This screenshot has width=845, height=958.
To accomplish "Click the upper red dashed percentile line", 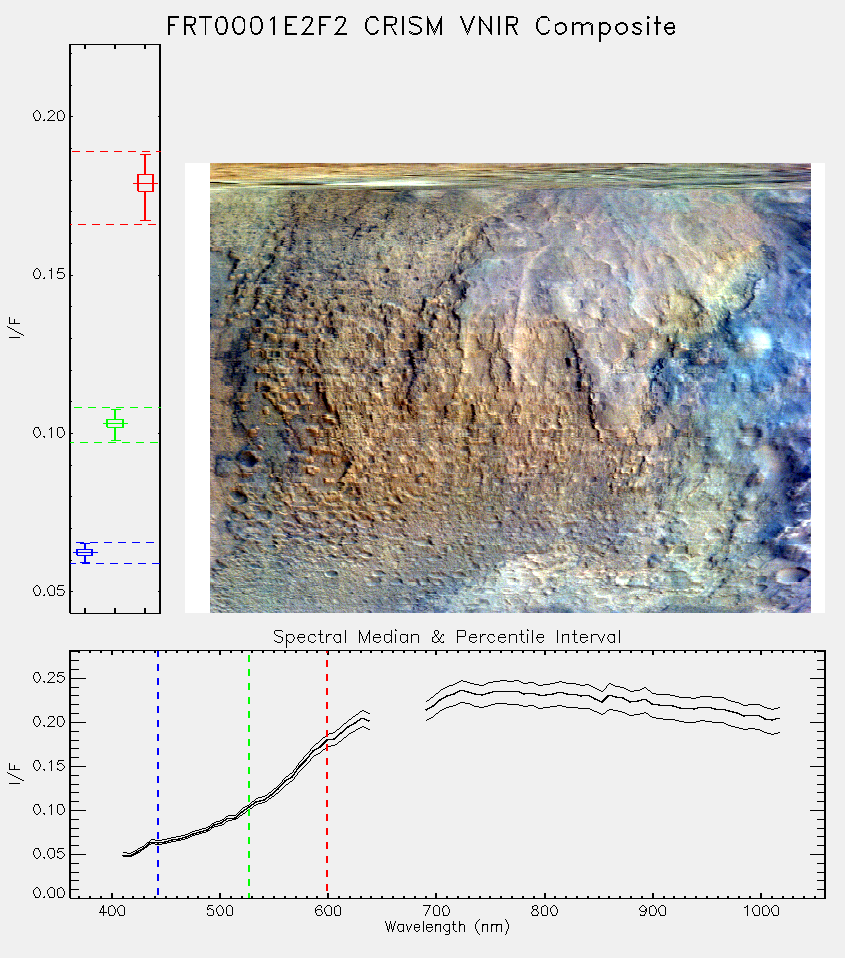I will pos(115,151).
